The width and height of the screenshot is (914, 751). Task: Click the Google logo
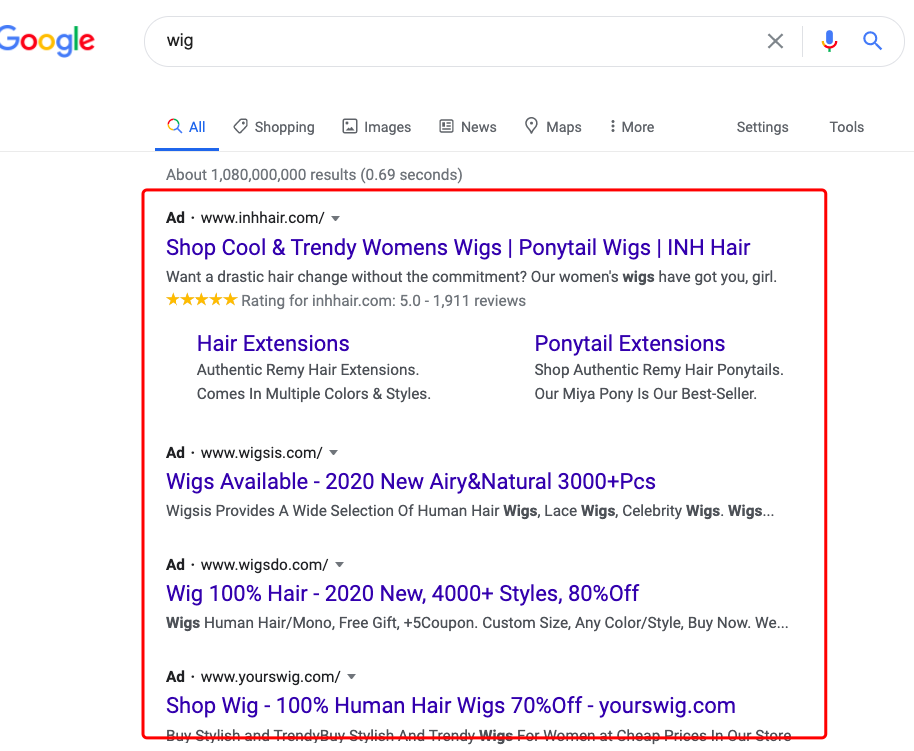(x=47, y=41)
